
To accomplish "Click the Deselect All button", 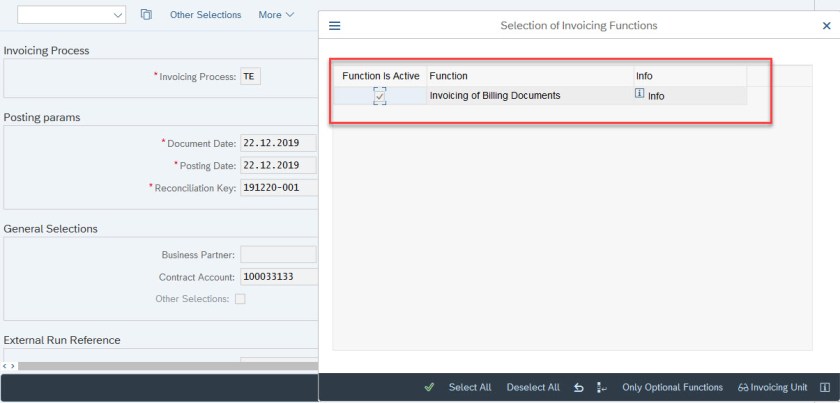I will (x=533, y=388).
